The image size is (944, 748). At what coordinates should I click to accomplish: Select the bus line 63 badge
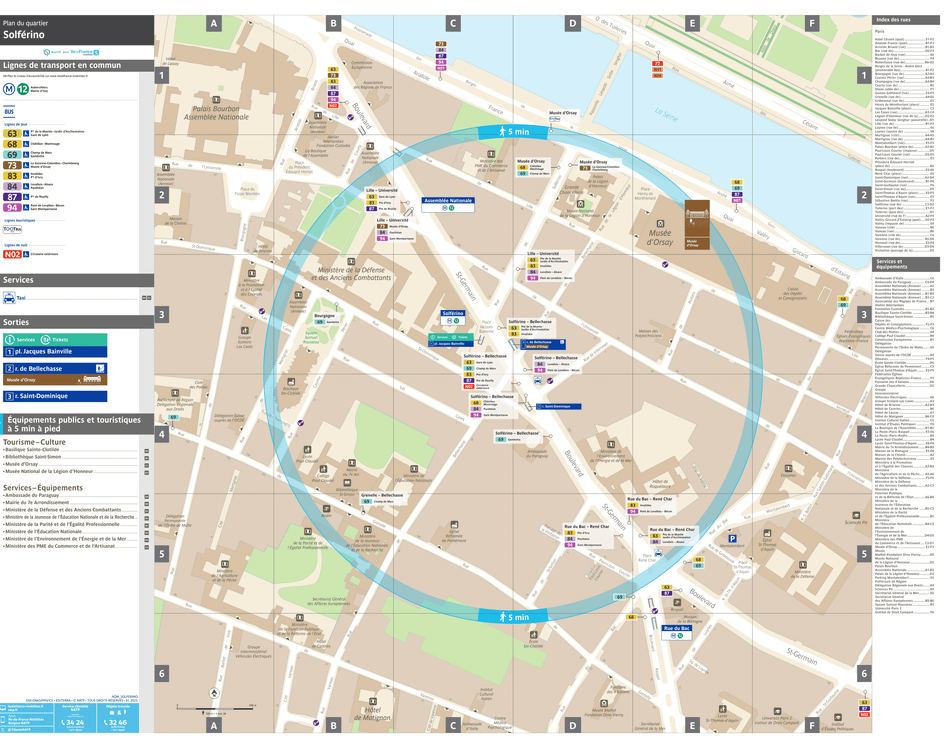[12, 132]
